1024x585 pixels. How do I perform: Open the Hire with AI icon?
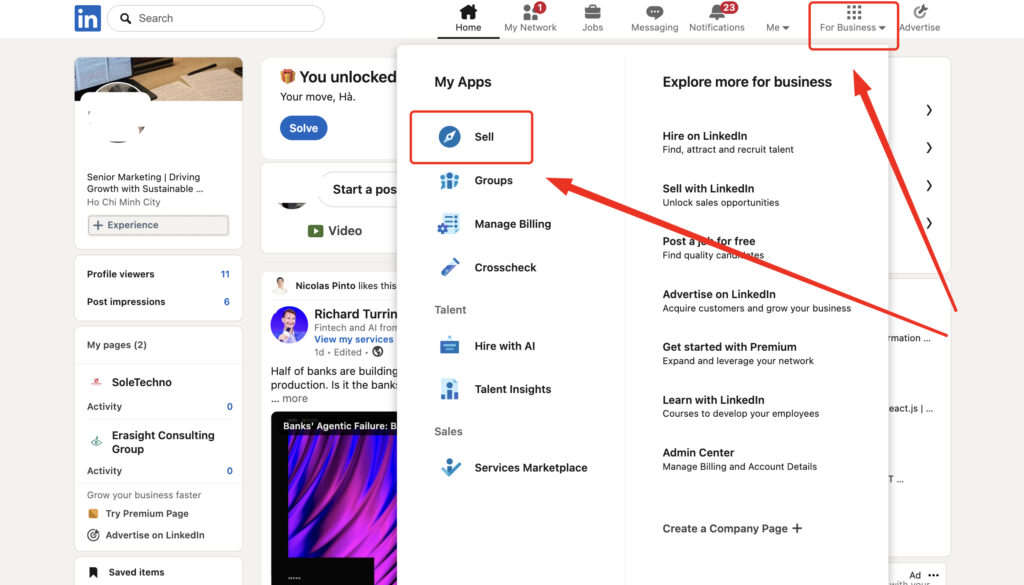449,345
